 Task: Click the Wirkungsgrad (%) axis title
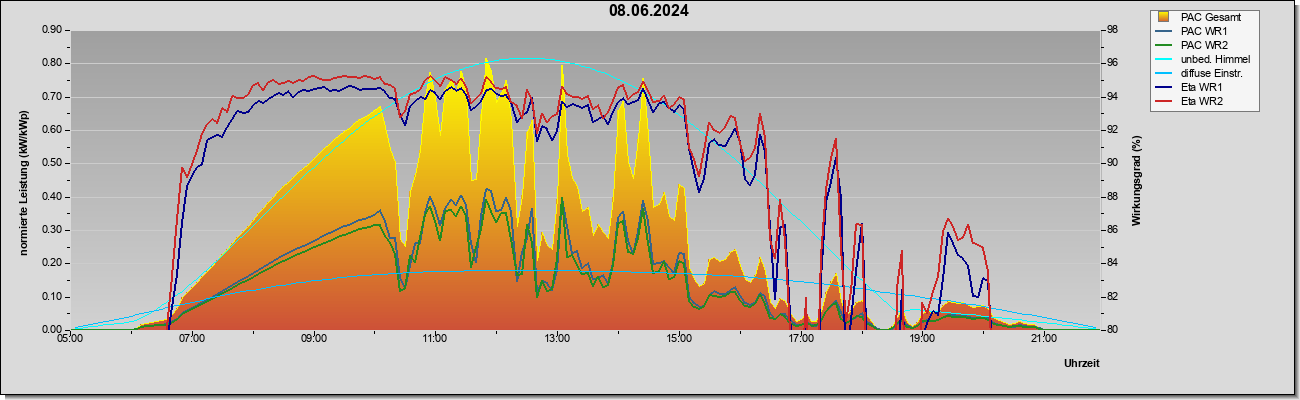pyautogui.click(x=1137, y=180)
